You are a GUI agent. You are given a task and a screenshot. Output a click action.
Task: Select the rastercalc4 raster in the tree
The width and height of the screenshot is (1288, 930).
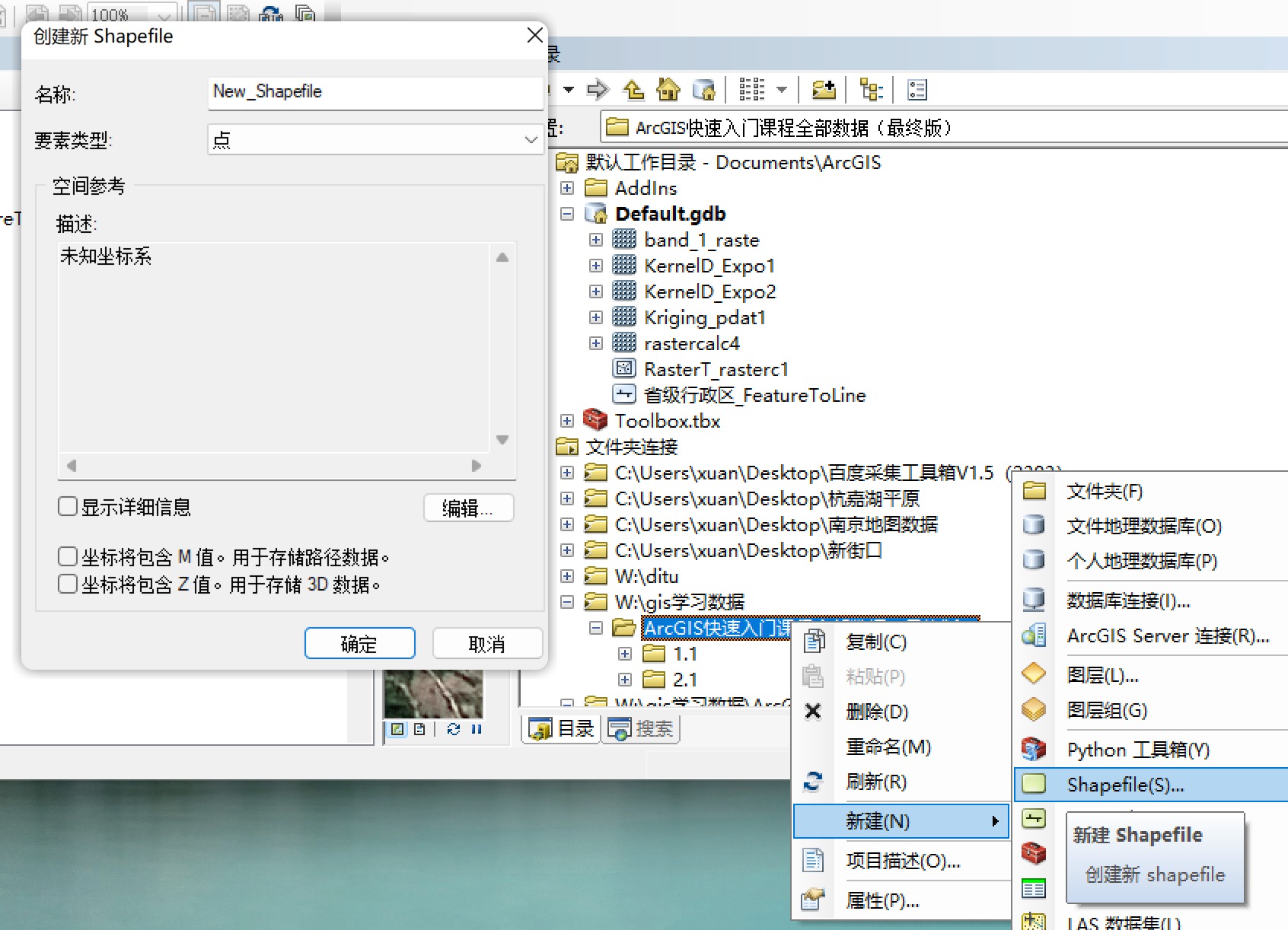pyautogui.click(x=691, y=343)
